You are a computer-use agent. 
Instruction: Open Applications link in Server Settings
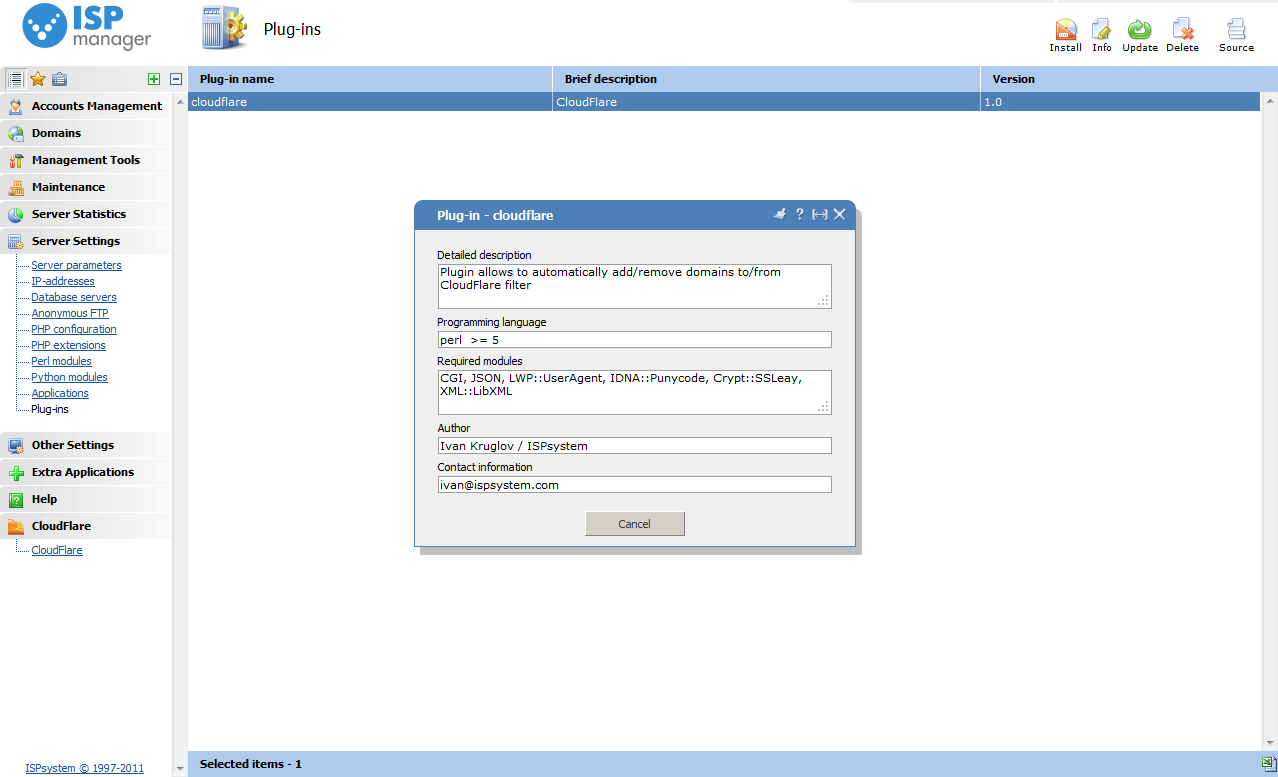coord(60,393)
